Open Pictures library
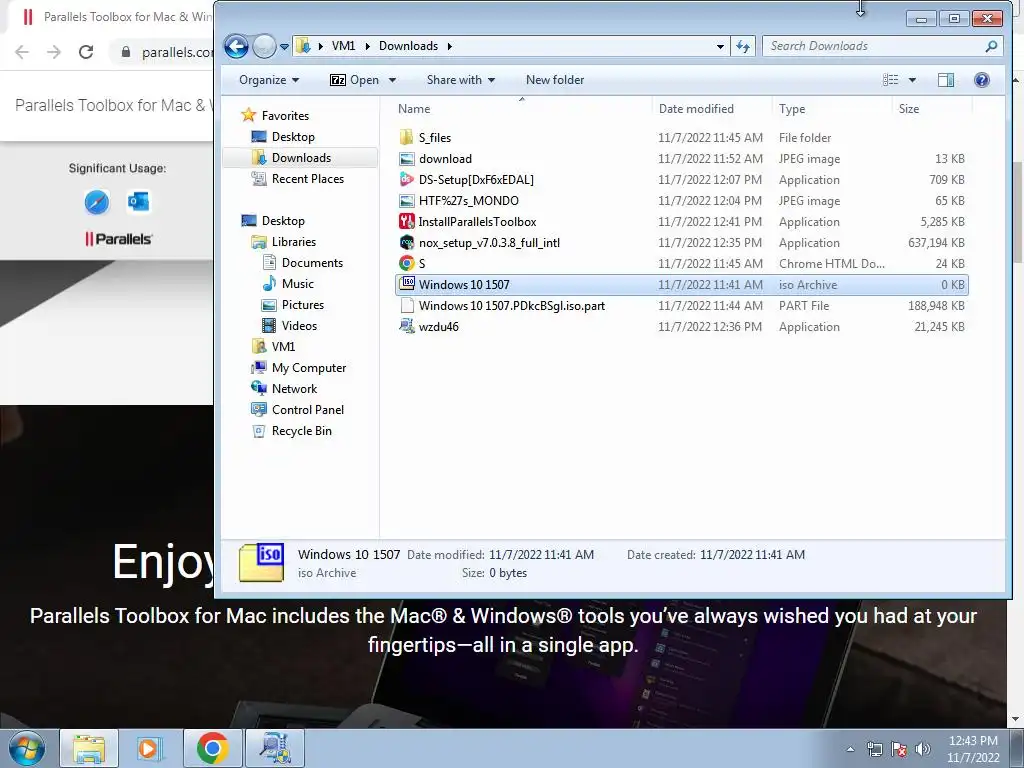 point(302,304)
